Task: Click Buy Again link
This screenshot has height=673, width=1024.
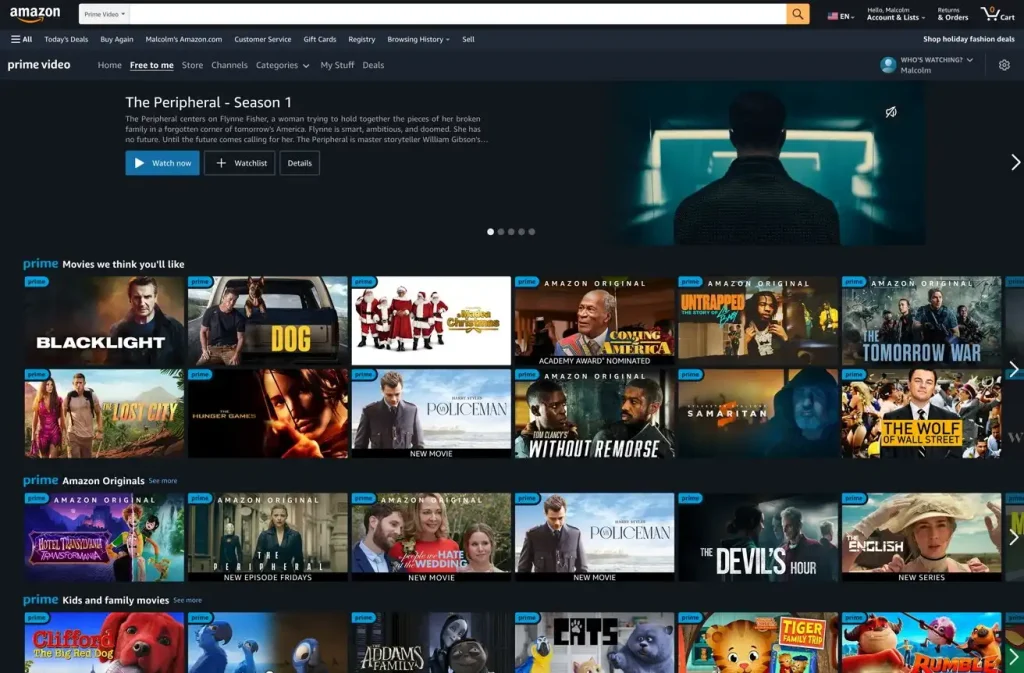Action: [x=117, y=39]
